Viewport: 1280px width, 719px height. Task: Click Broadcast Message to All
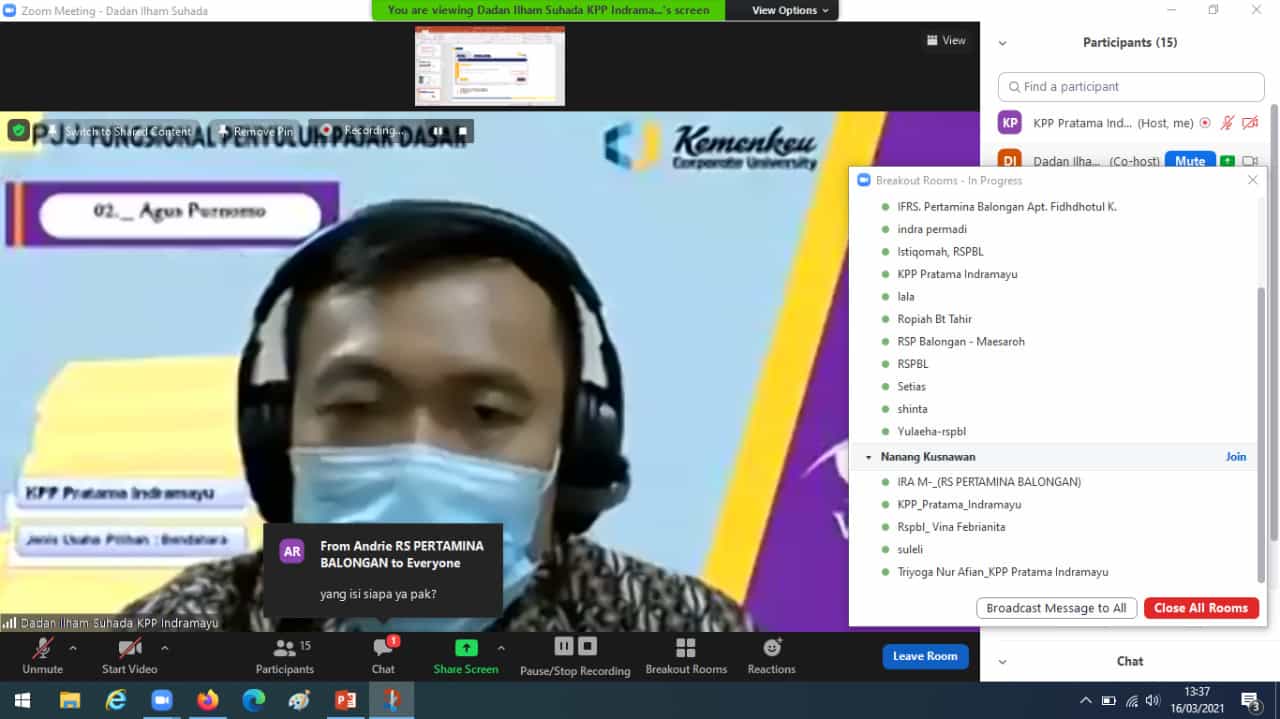[1056, 608]
